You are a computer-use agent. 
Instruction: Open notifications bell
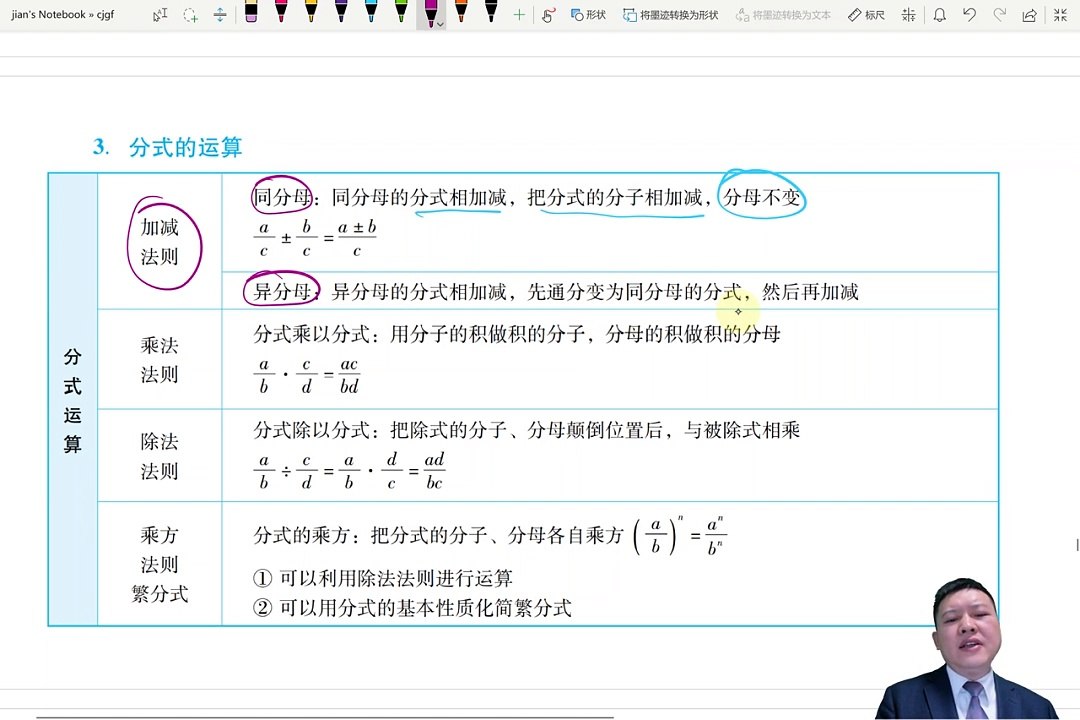[x=939, y=14]
